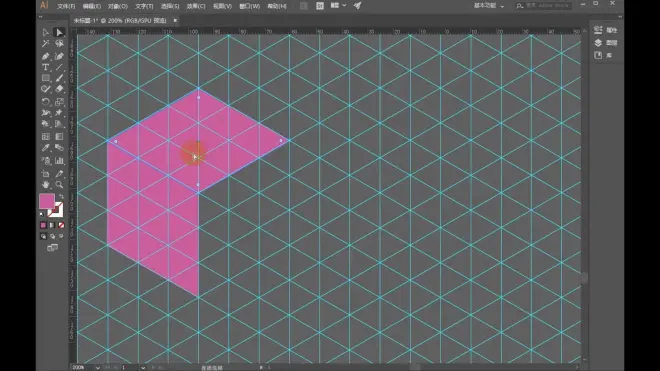Select the Curvature tool

coord(59,56)
